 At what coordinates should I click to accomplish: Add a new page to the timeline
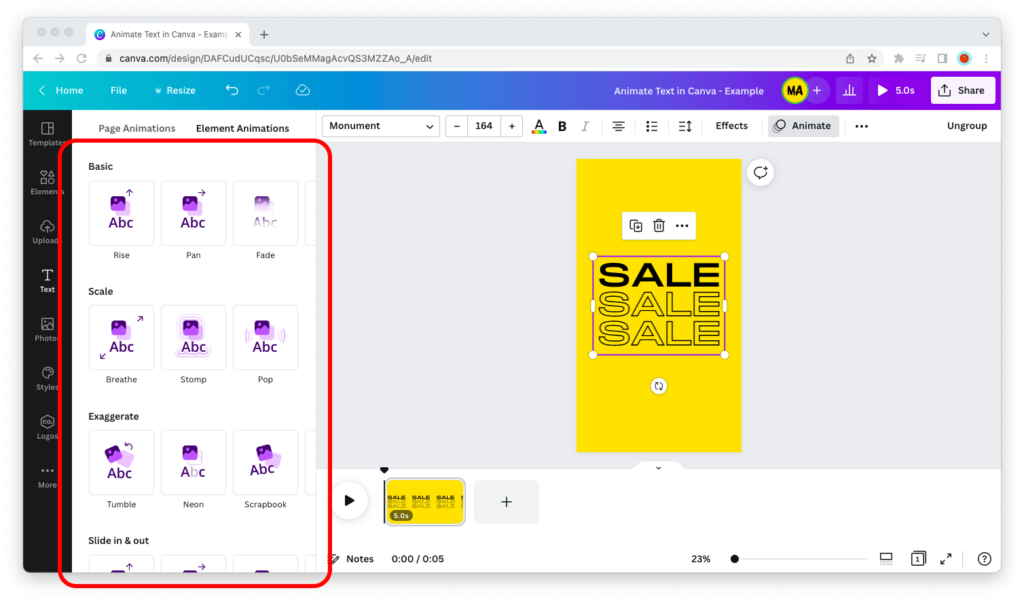[506, 502]
